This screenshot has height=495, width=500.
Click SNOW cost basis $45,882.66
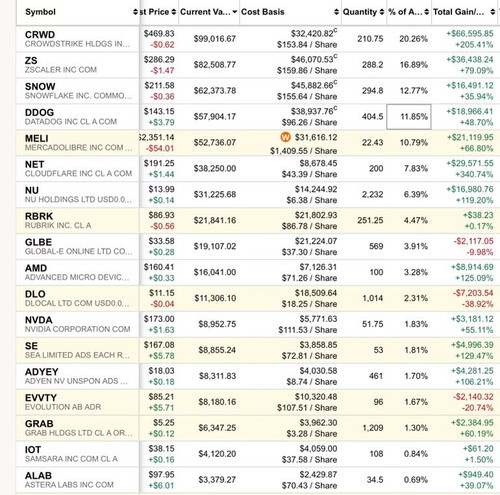pos(312,86)
